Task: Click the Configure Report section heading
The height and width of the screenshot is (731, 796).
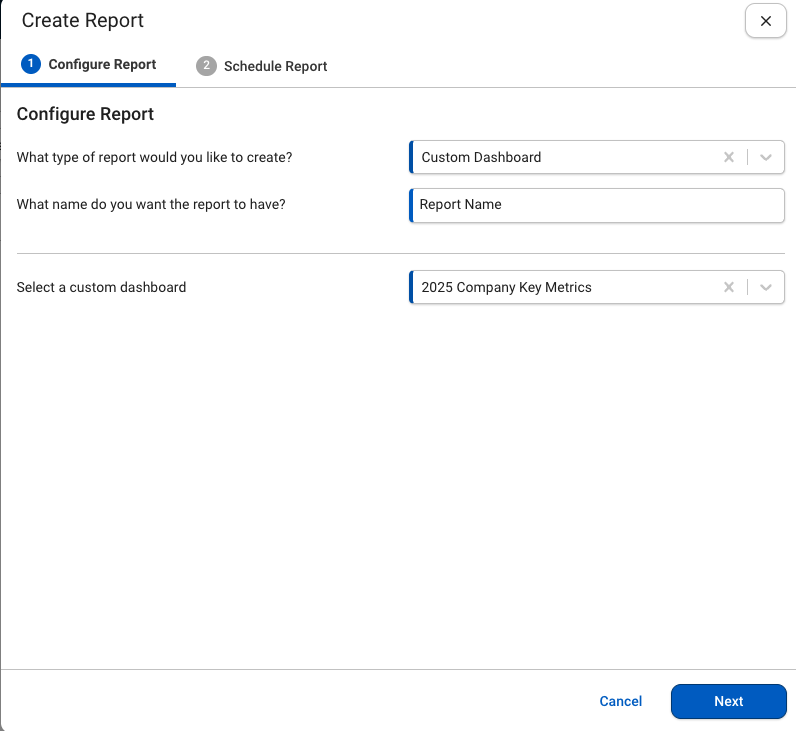Action: [x=85, y=114]
